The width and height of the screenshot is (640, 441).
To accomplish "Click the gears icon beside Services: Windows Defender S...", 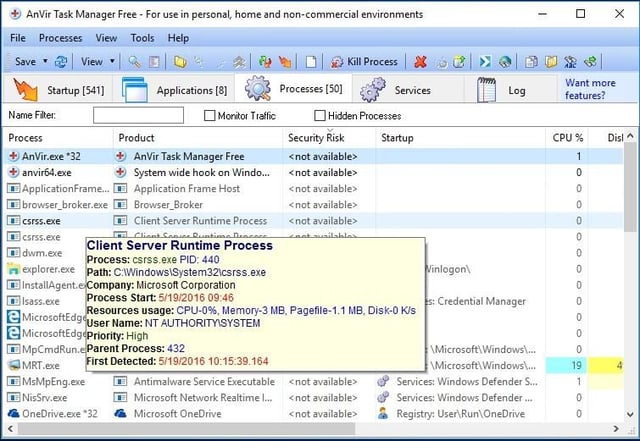I will [x=383, y=381].
